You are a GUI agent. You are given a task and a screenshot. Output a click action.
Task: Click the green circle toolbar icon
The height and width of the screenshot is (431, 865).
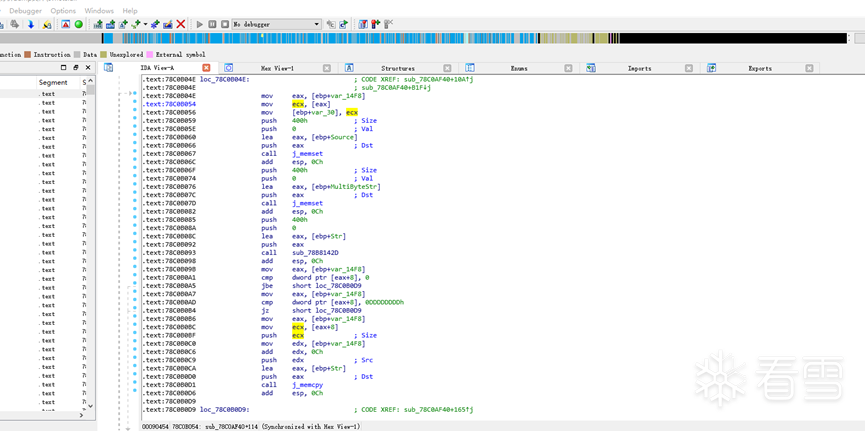click(x=79, y=24)
